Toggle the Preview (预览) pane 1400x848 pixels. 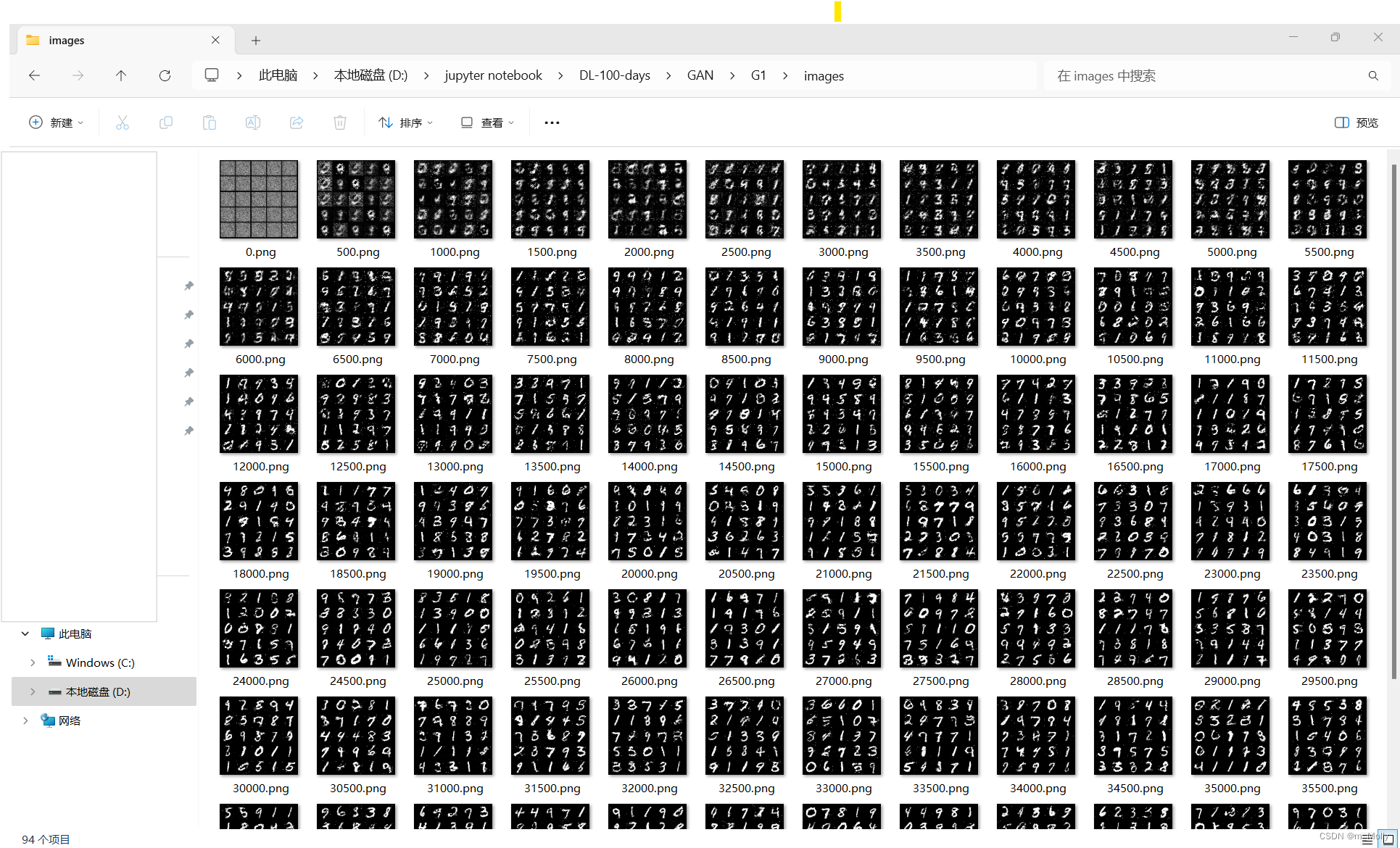[1356, 122]
